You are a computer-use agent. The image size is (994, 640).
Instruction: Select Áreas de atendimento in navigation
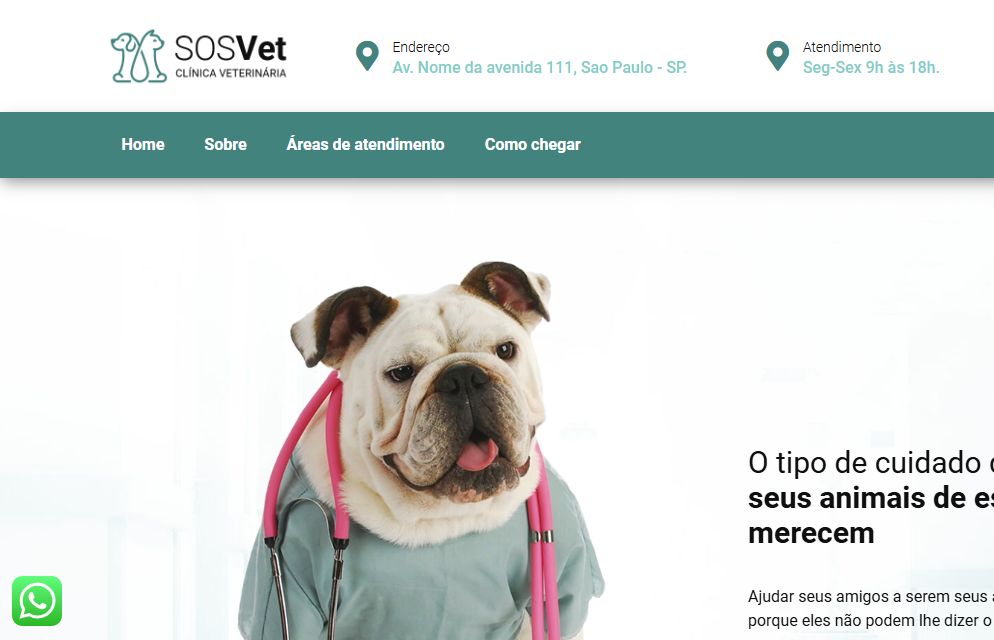[x=365, y=144]
